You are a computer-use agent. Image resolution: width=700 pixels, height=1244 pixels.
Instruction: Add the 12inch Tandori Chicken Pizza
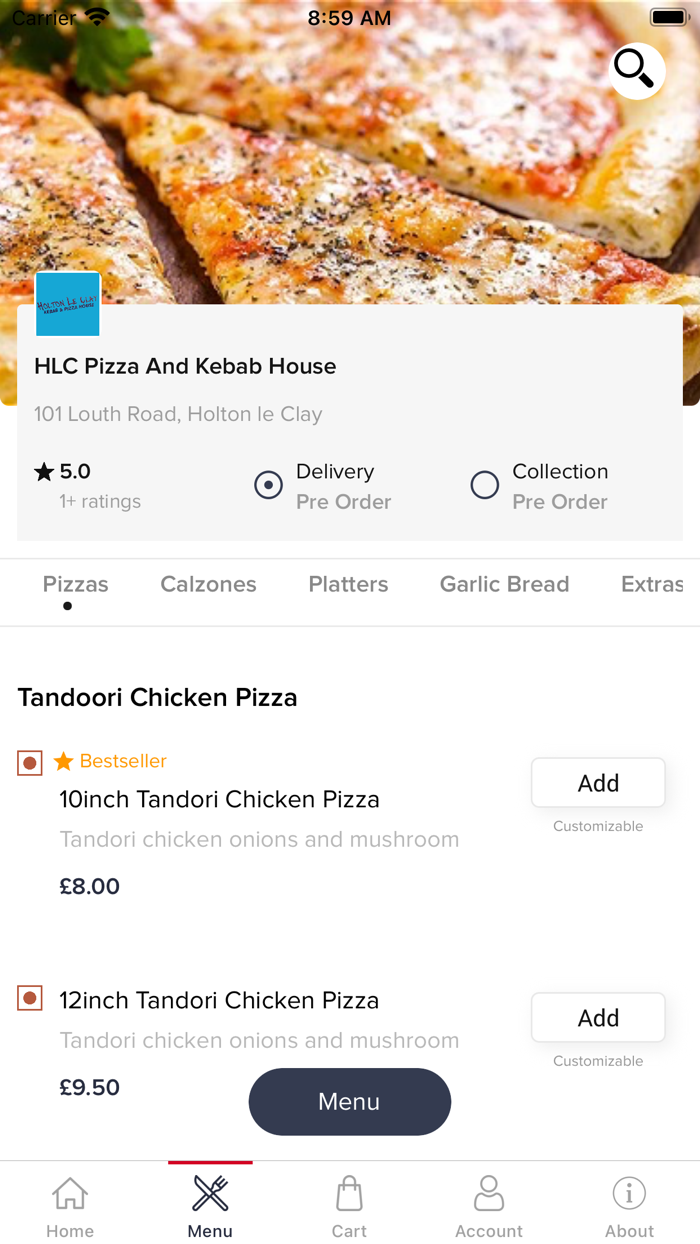pos(597,1017)
